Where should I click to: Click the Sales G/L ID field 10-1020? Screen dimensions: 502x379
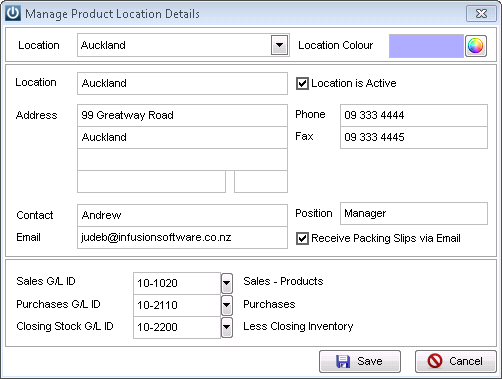(177, 283)
